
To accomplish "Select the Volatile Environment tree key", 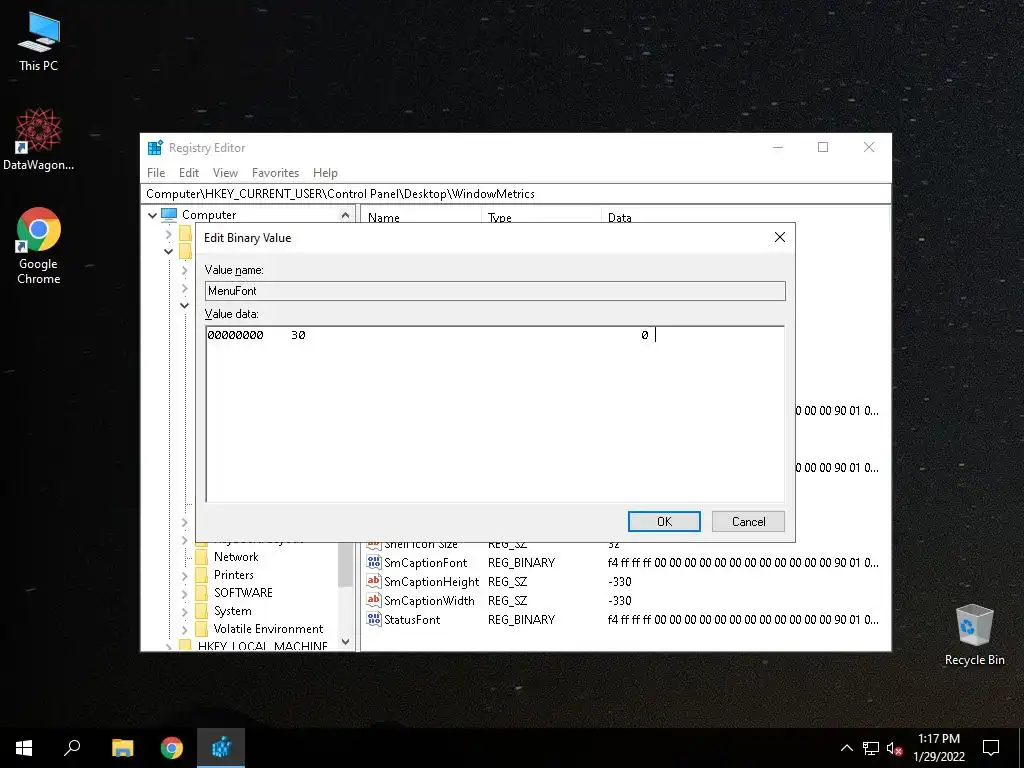I will click(x=268, y=628).
